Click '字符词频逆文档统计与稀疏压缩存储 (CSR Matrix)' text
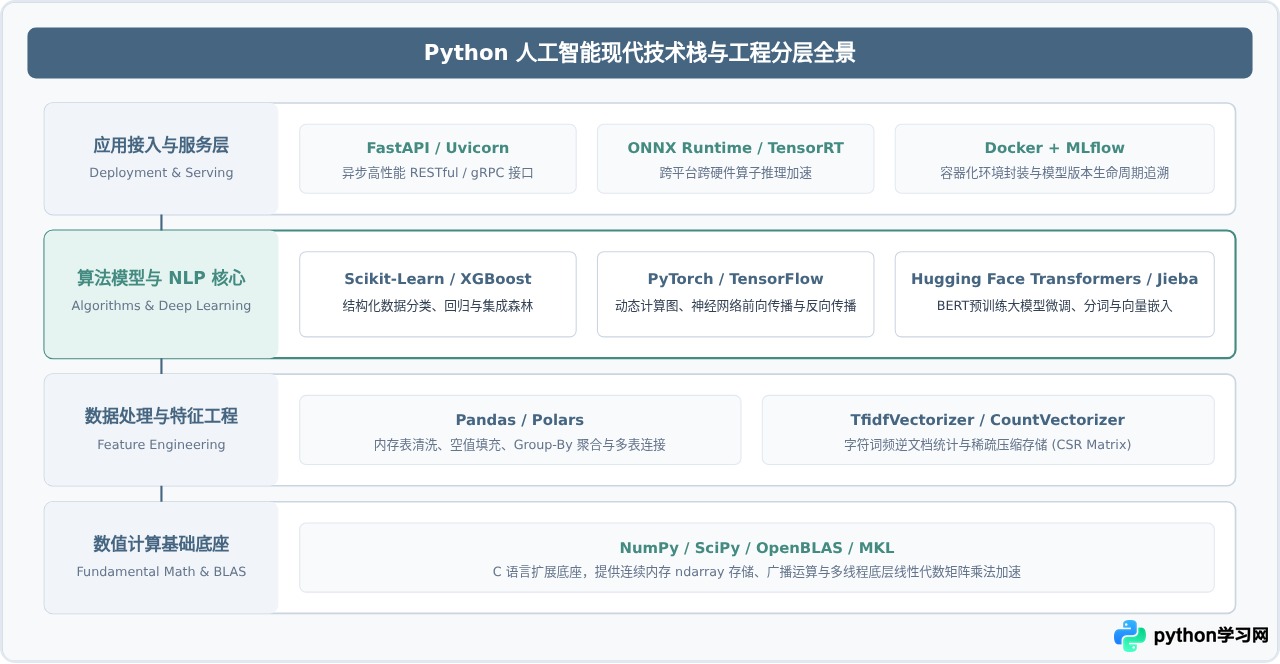 coord(988,445)
